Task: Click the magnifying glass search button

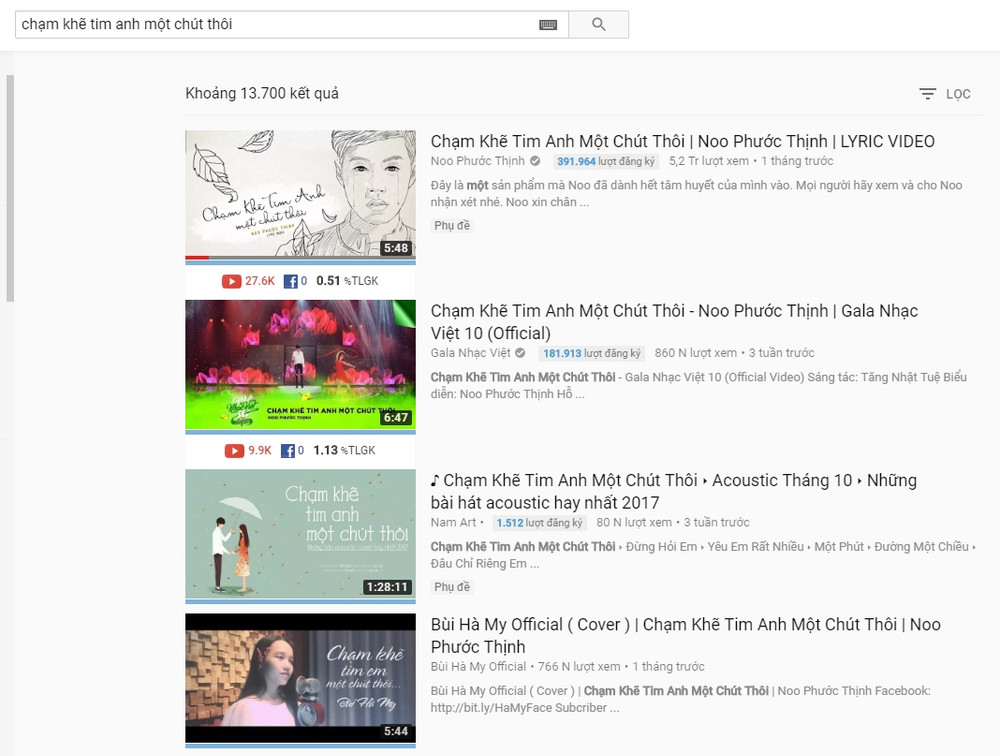Action: click(x=598, y=24)
